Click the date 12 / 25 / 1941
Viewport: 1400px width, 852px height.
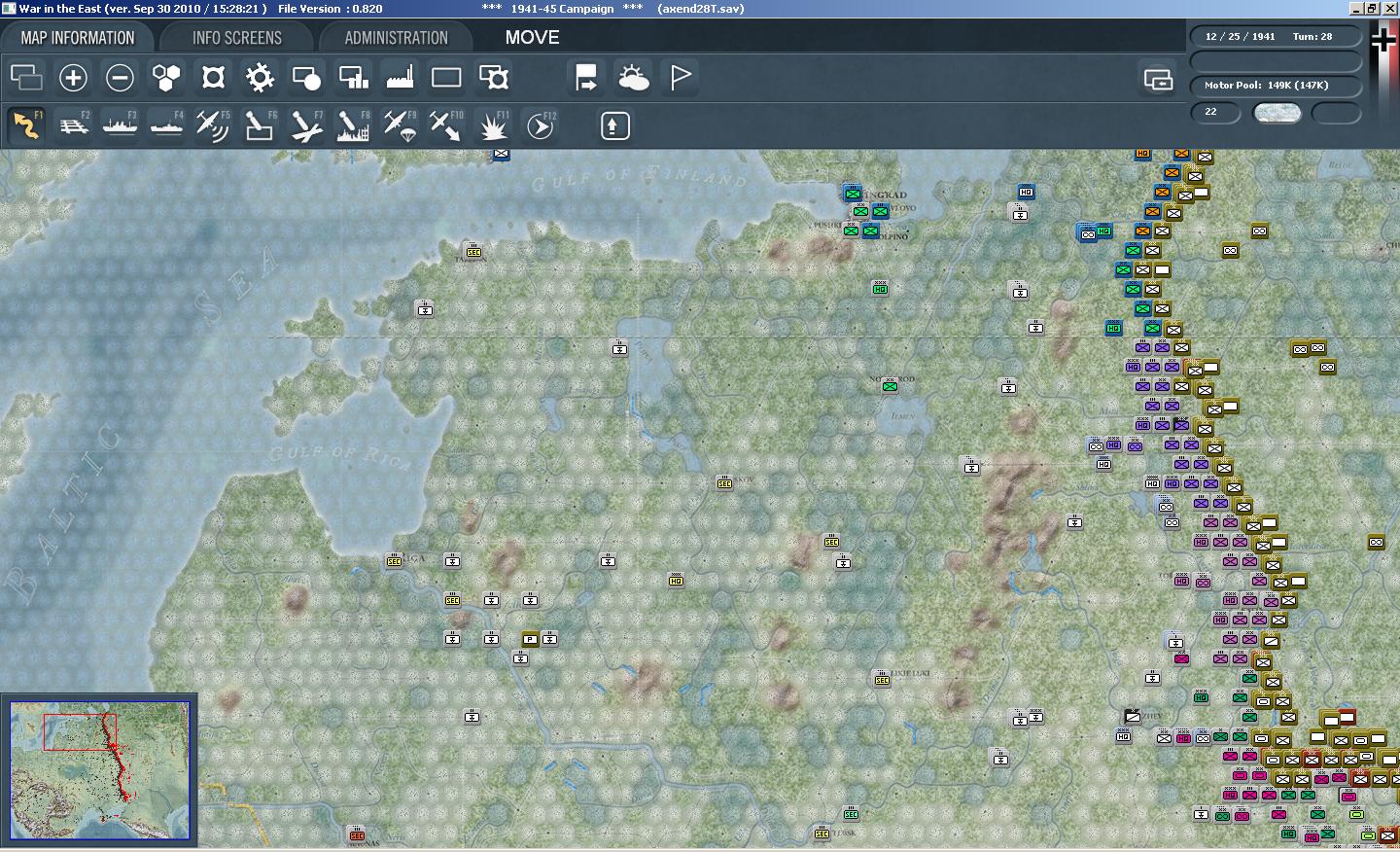point(1240,36)
